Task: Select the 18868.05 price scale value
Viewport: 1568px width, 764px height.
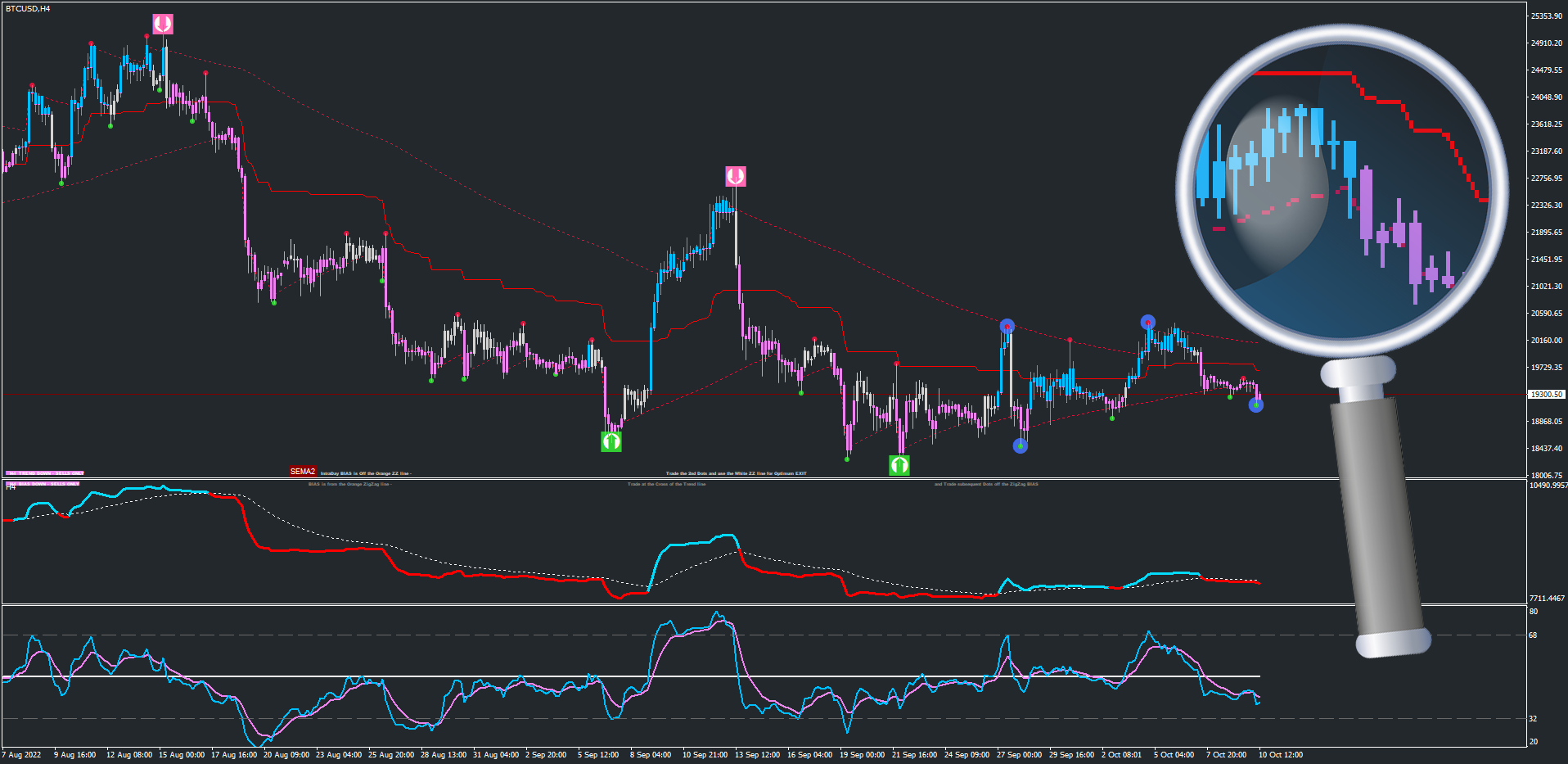Action: click(1547, 422)
